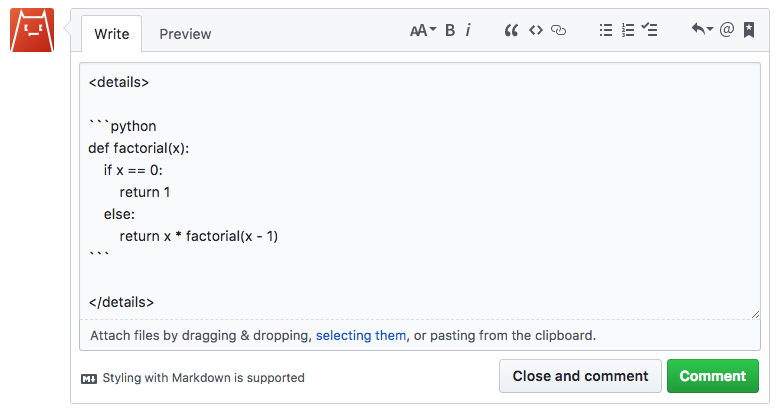Viewport: 781px width, 419px height.
Task: Add a numbered list
Action: point(628,30)
